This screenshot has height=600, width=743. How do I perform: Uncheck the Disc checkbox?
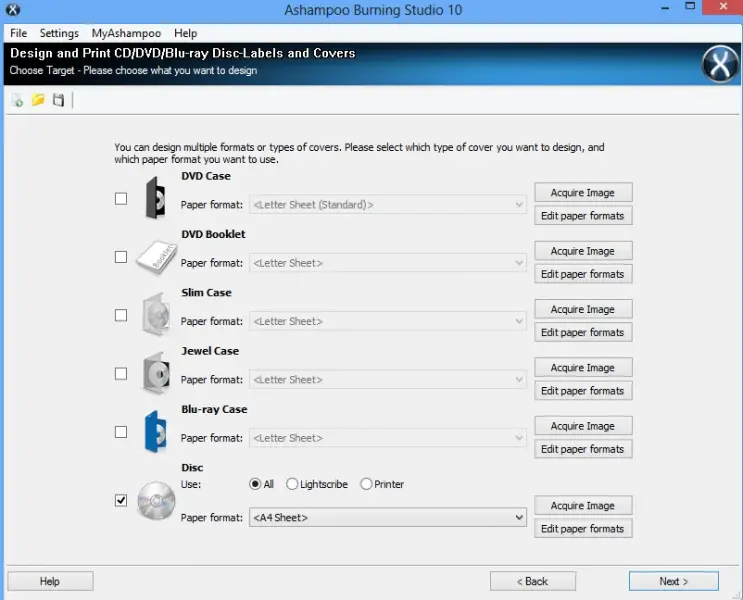121,500
